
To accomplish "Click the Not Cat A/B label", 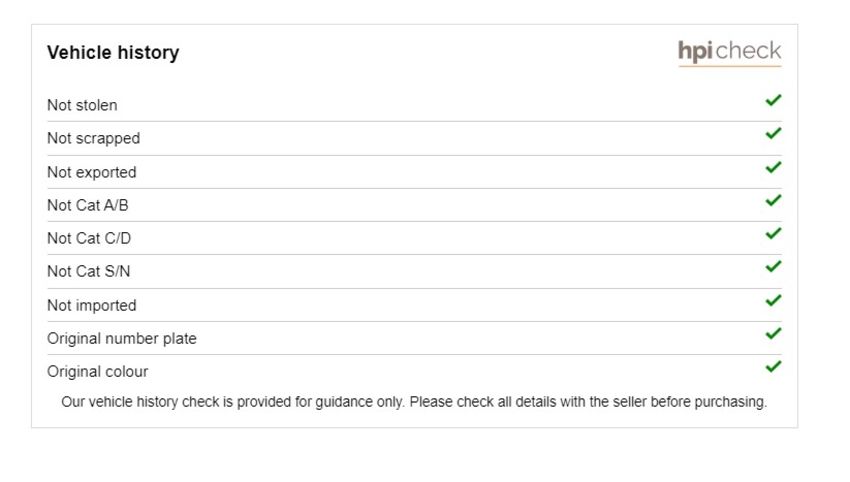I will point(88,205).
